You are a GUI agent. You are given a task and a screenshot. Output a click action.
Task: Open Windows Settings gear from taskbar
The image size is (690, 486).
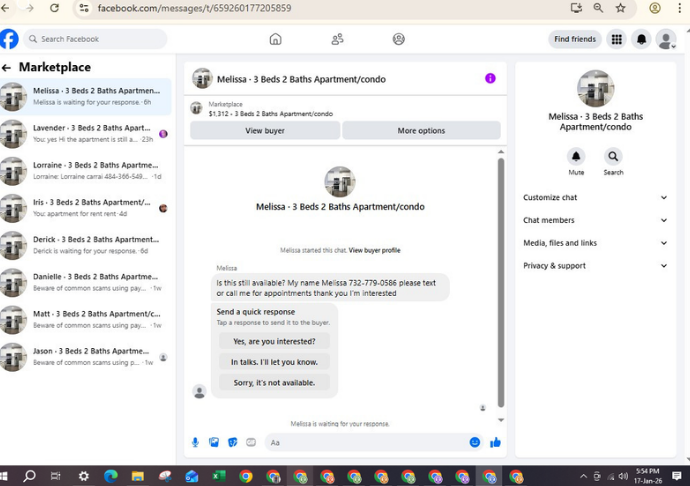pos(84,476)
